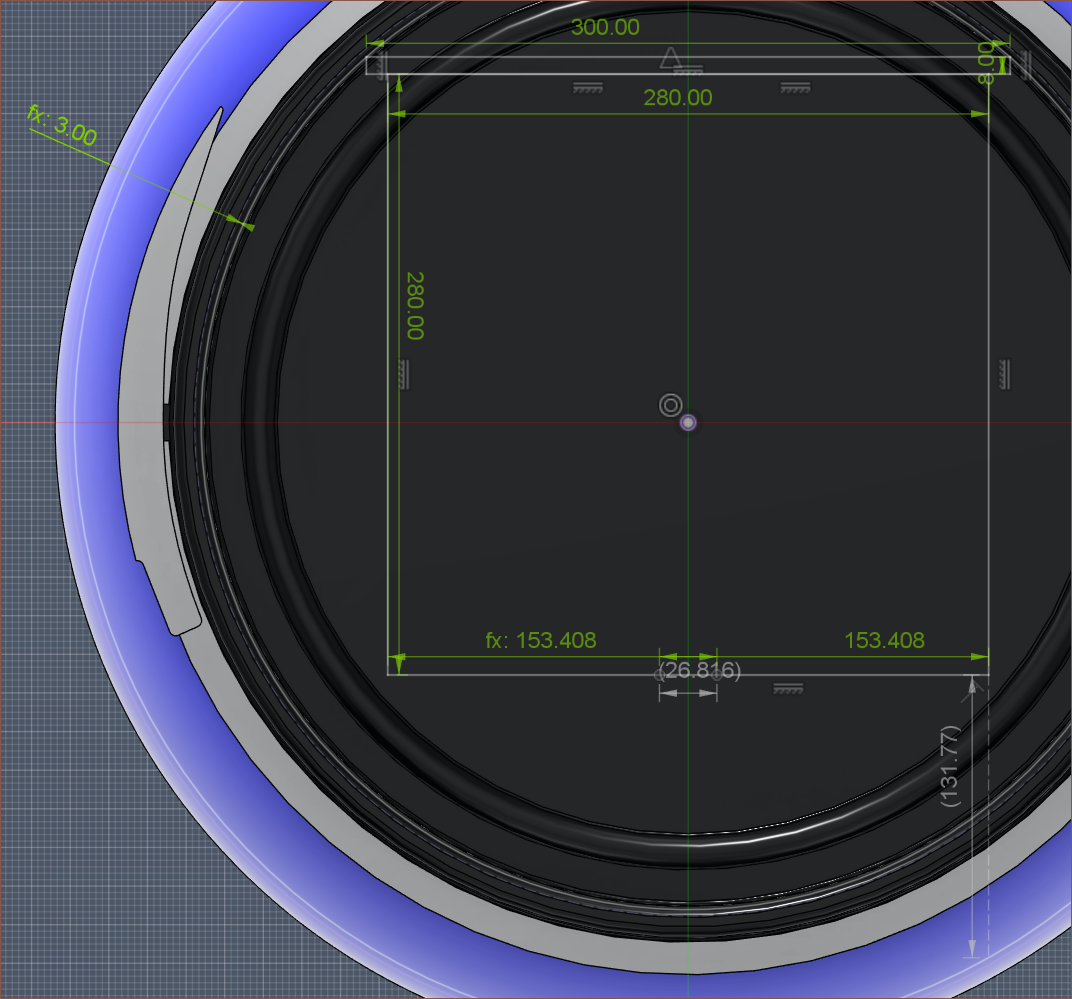Select the concentric constraint icon near origin
This screenshot has height=999, width=1072.
[670, 405]
